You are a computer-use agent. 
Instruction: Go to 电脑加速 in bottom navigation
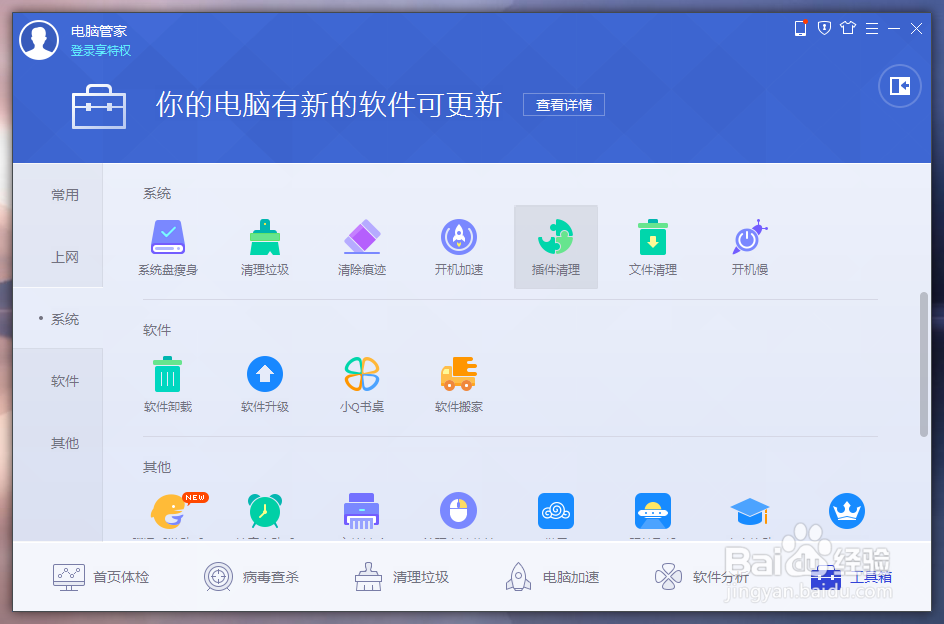coord(552,577)
